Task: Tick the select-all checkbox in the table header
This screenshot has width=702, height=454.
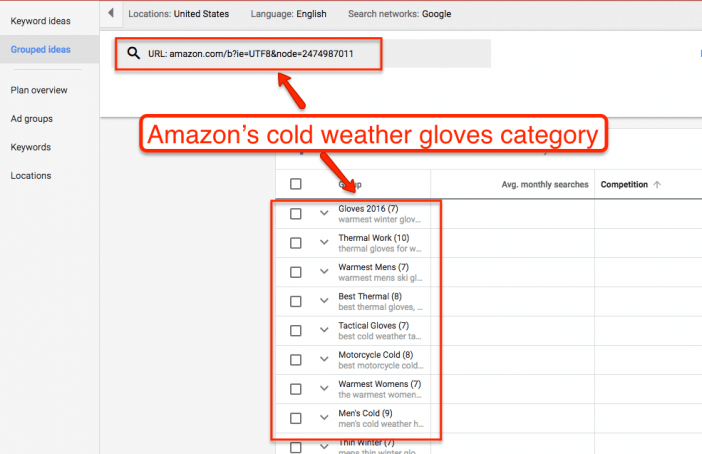Action: point(295,184)
